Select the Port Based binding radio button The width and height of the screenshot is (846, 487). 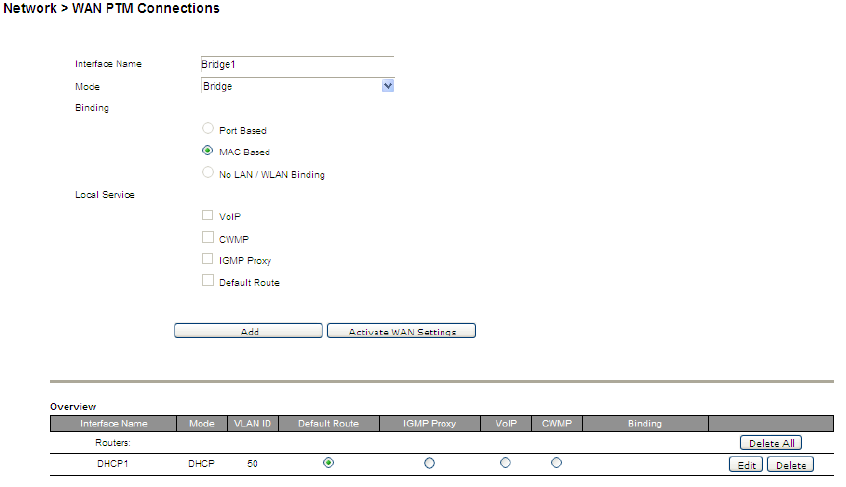click(208, 128)
